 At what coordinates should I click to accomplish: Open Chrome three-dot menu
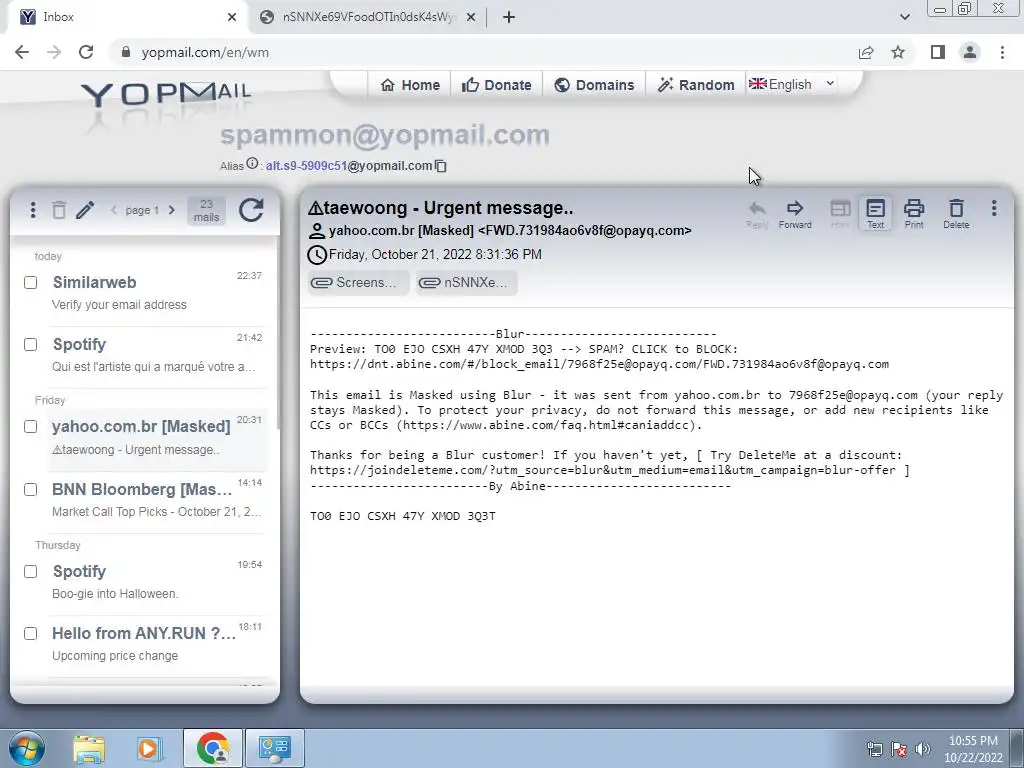click(1002, 52)
